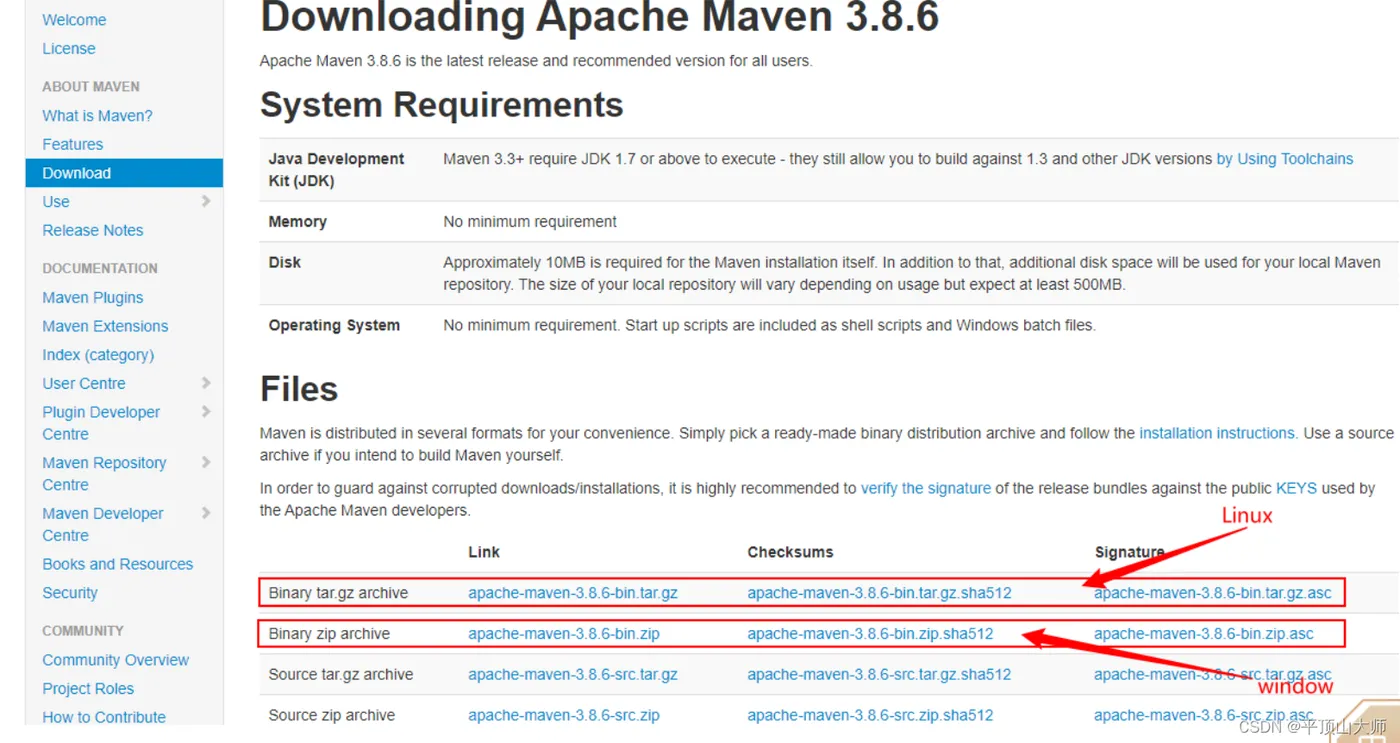This screenshot has width=1400, height=743.
Task: Open Project Roles link
Action: (88, 689)
